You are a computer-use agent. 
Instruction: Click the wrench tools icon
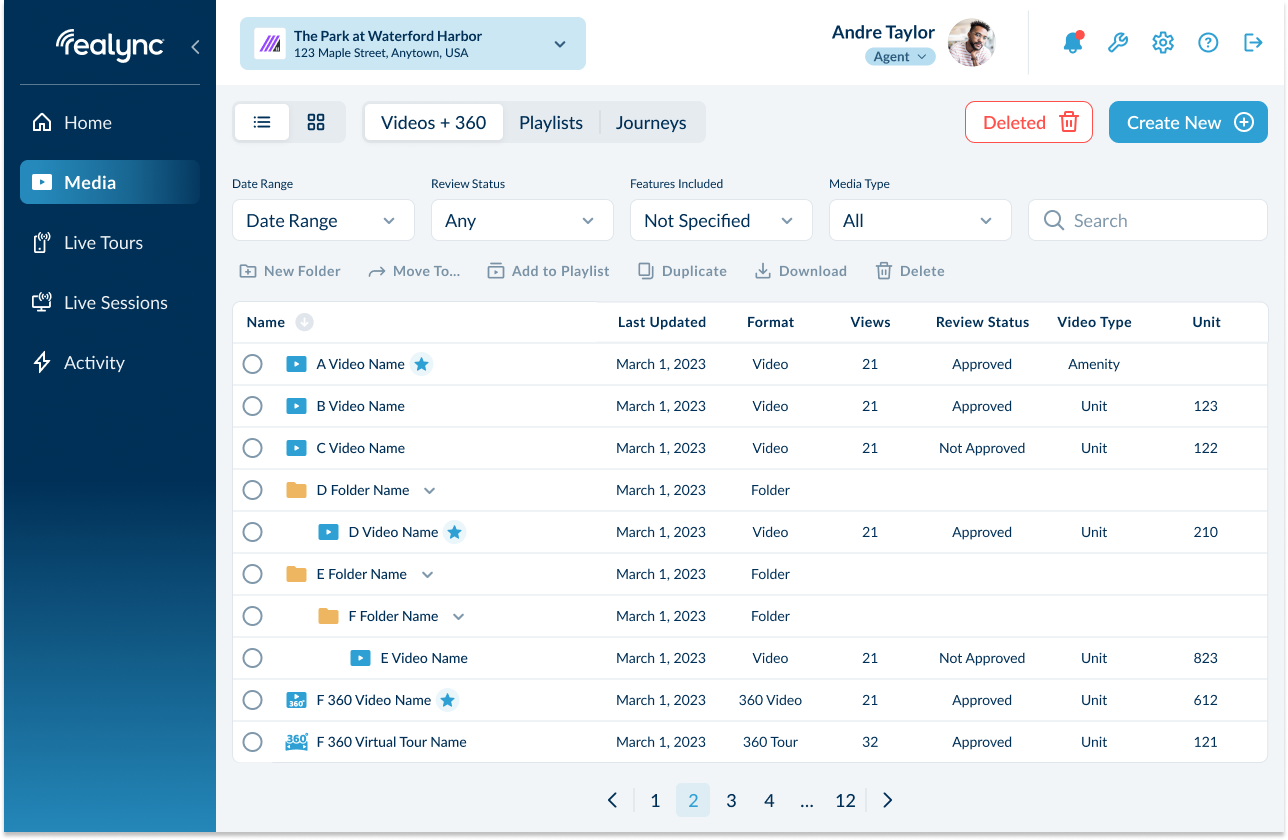1118,42
